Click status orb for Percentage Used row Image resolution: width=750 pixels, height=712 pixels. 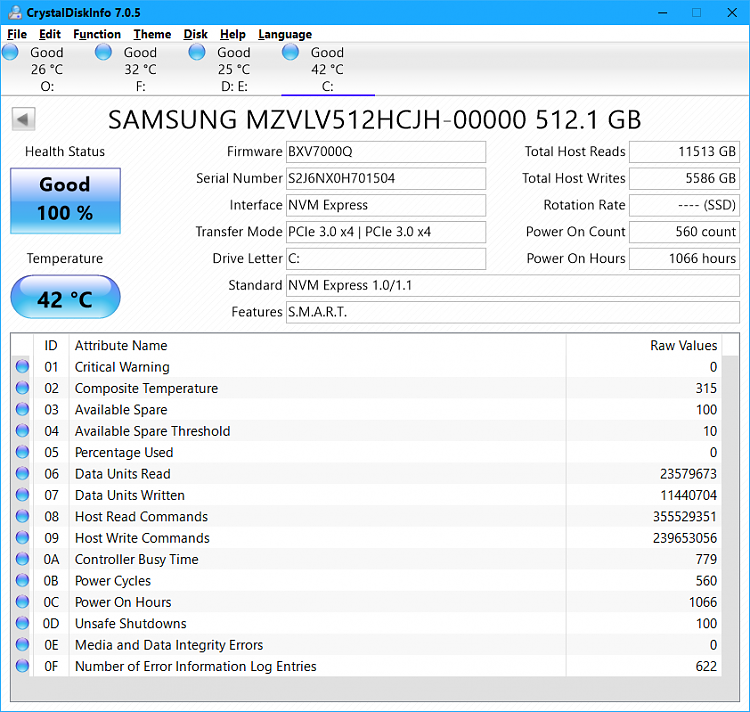[22, 452]
